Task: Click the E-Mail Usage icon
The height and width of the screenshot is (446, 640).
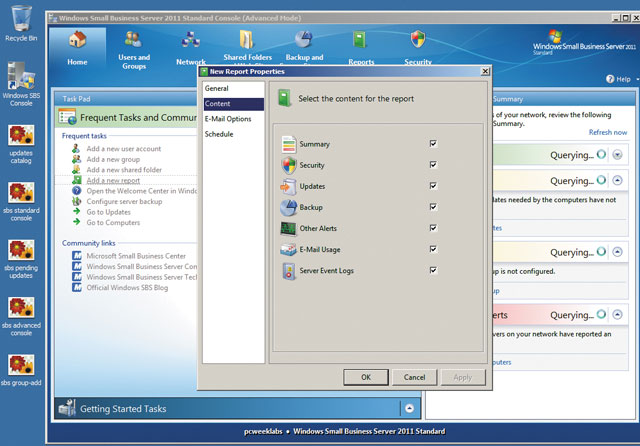Action: tap(289, 250)
